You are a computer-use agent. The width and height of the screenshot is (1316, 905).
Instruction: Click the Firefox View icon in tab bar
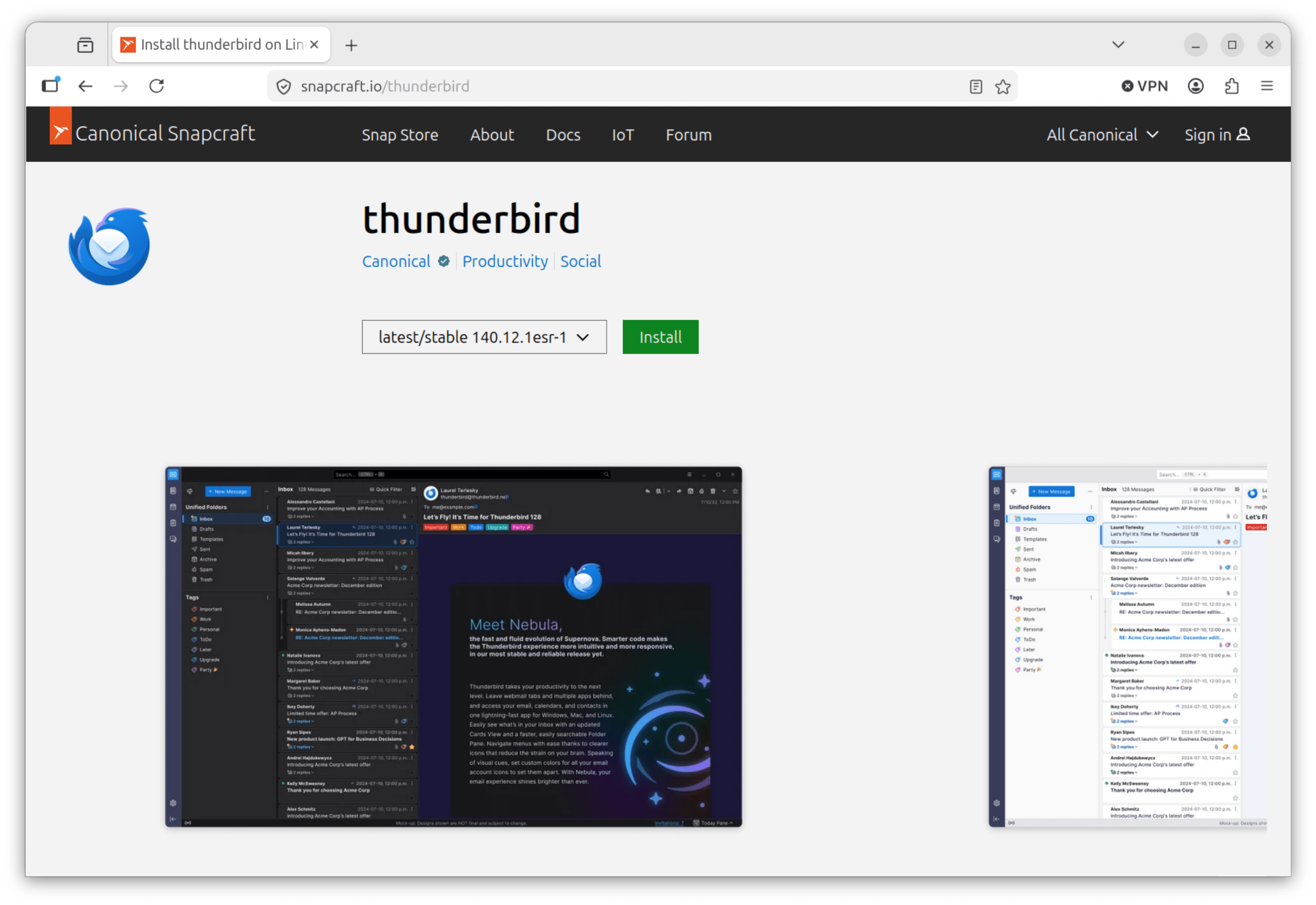[x=85, y=45]
